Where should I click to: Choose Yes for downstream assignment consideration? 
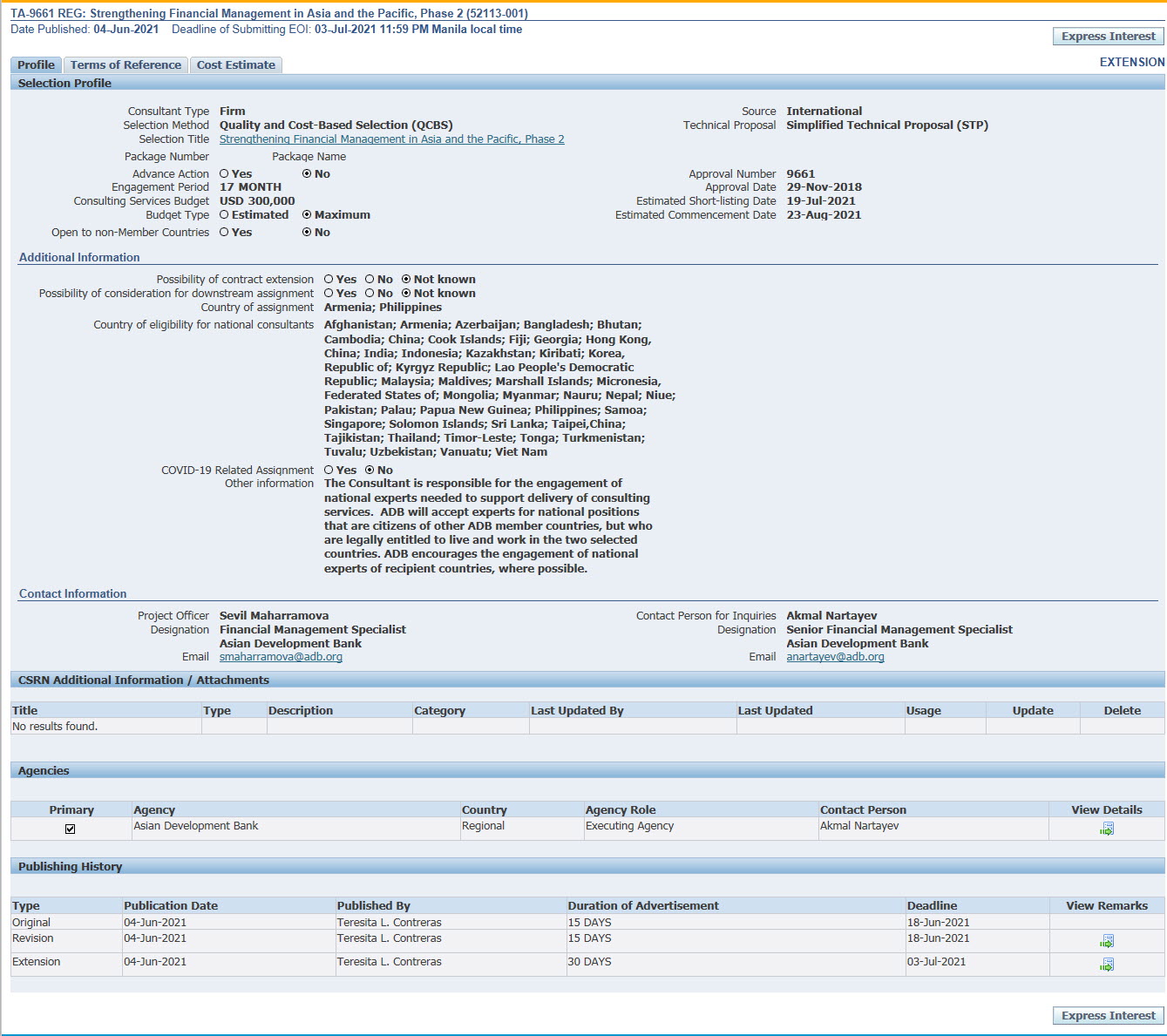329,294
